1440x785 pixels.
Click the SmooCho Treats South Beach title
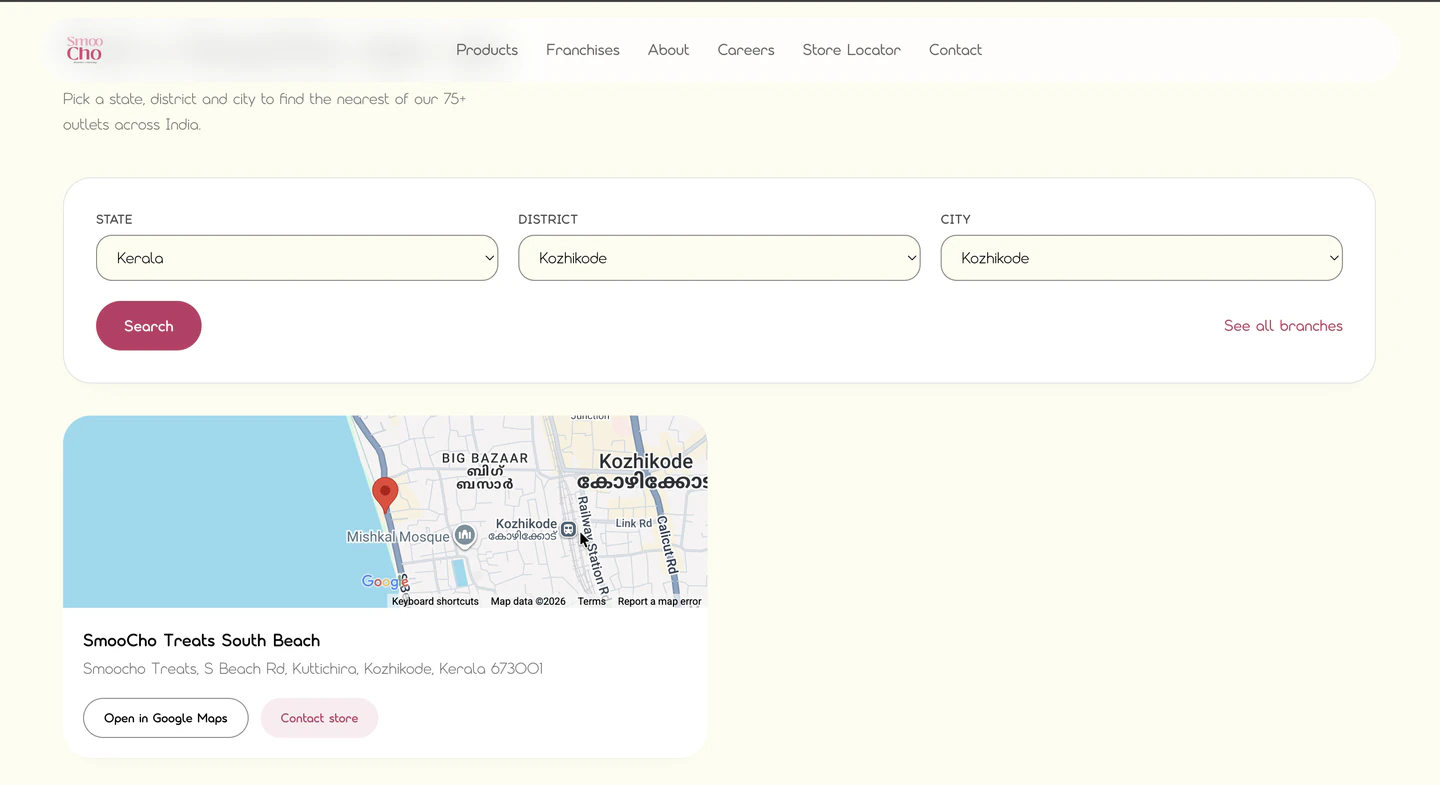[201, 640]
